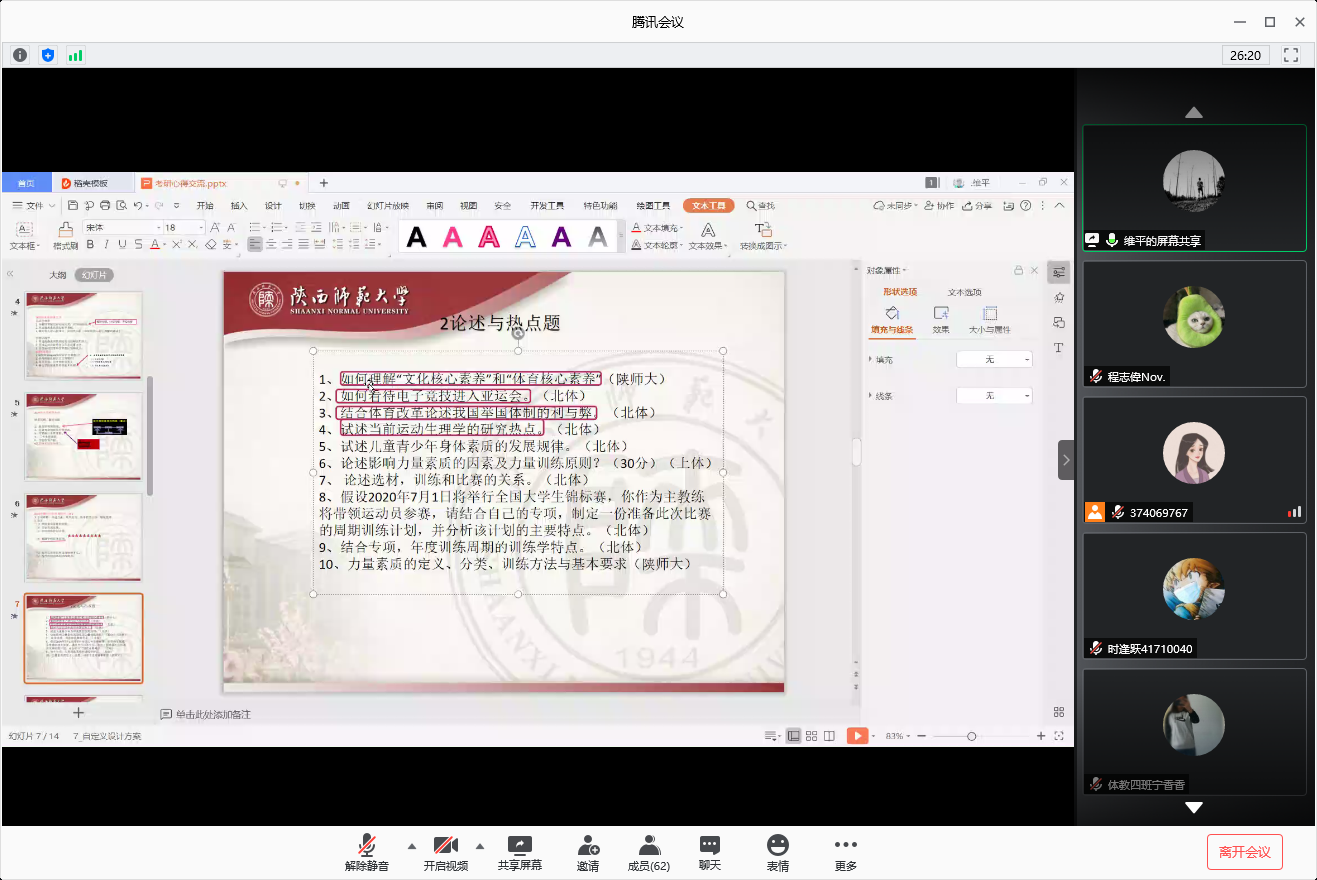The height and width of the screenshot is (880, 1317).
Task: Open the Chat (聊天) panel
Action: (x=710, y=853)
